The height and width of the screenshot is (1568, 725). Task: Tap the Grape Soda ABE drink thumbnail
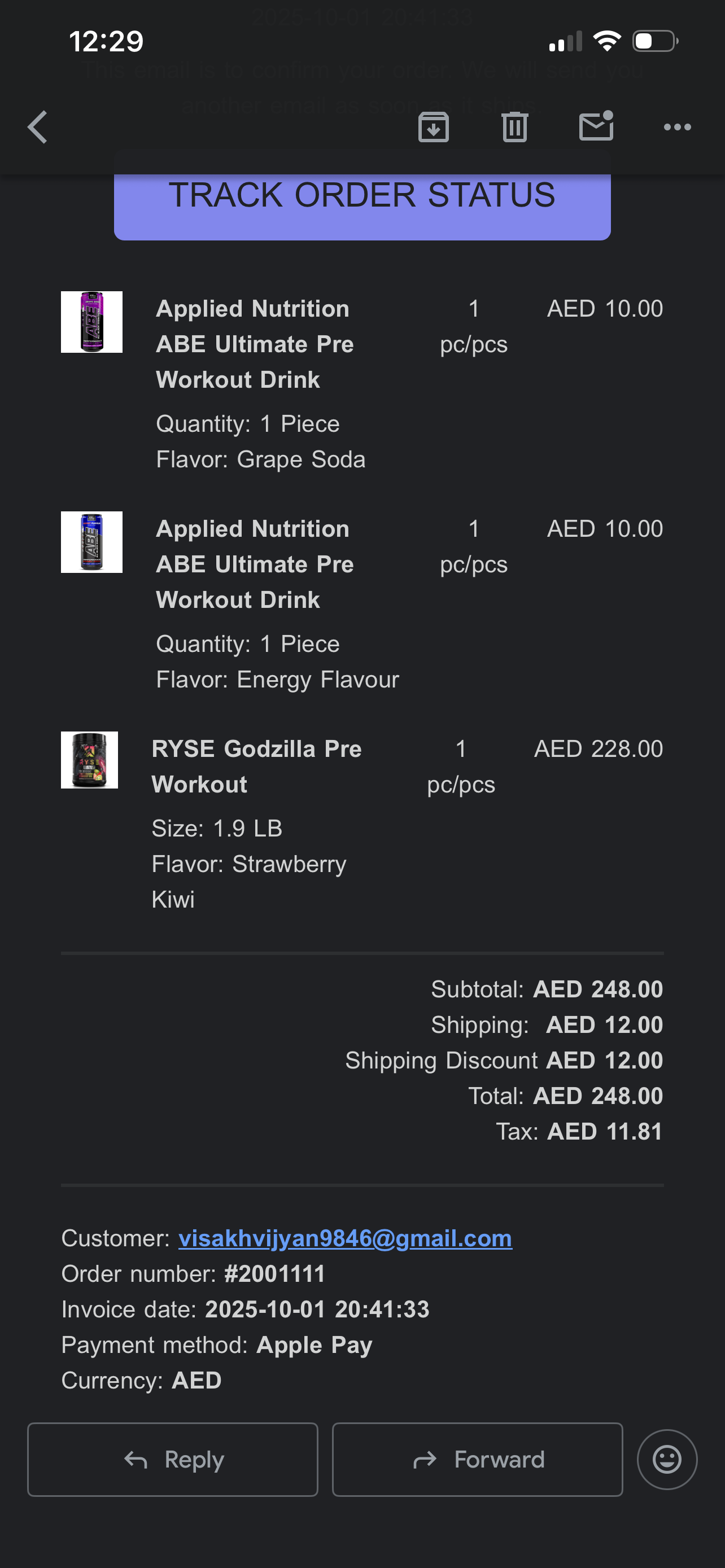[x=91, y=322]
